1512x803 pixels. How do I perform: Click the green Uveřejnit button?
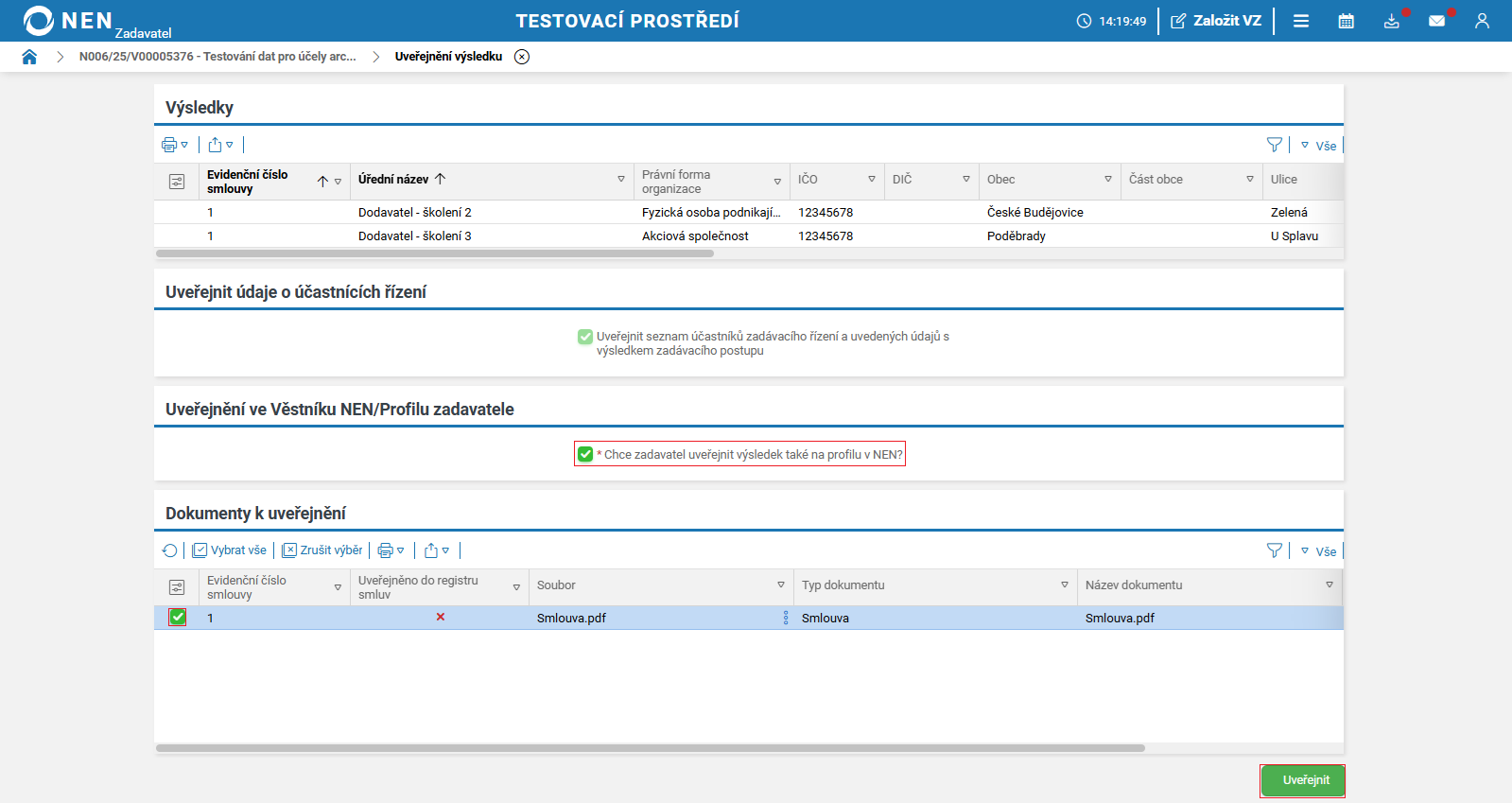pyautogui.click(x=1305, y=780)
